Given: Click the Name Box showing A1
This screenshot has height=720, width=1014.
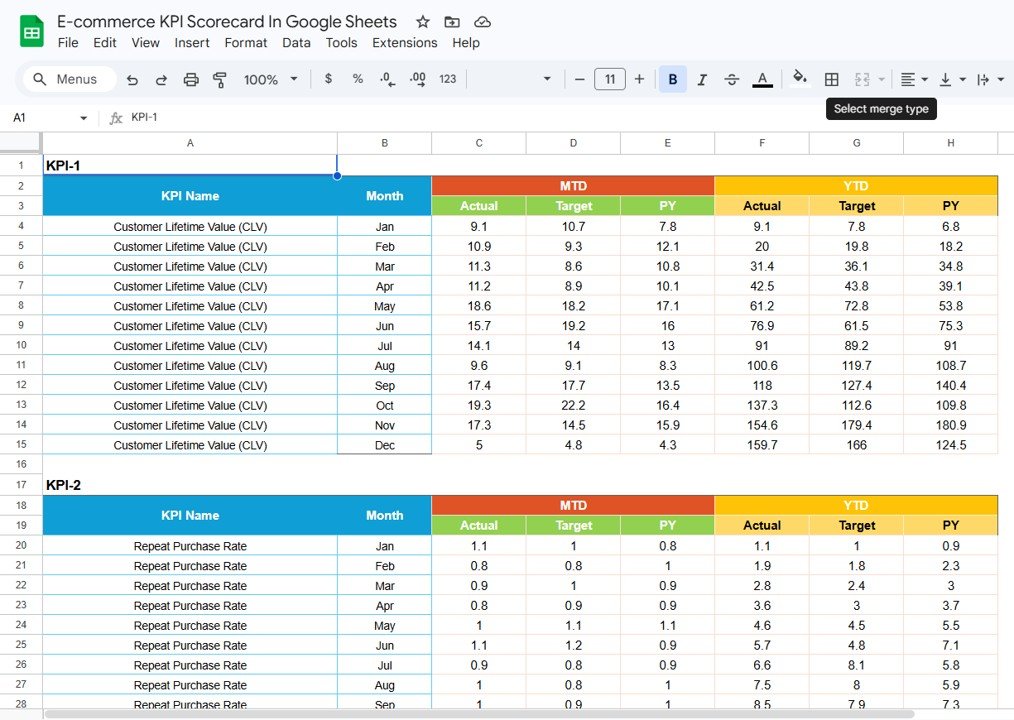Looking at the screenshot, I should pyautogui.click(x=40, y=117).
